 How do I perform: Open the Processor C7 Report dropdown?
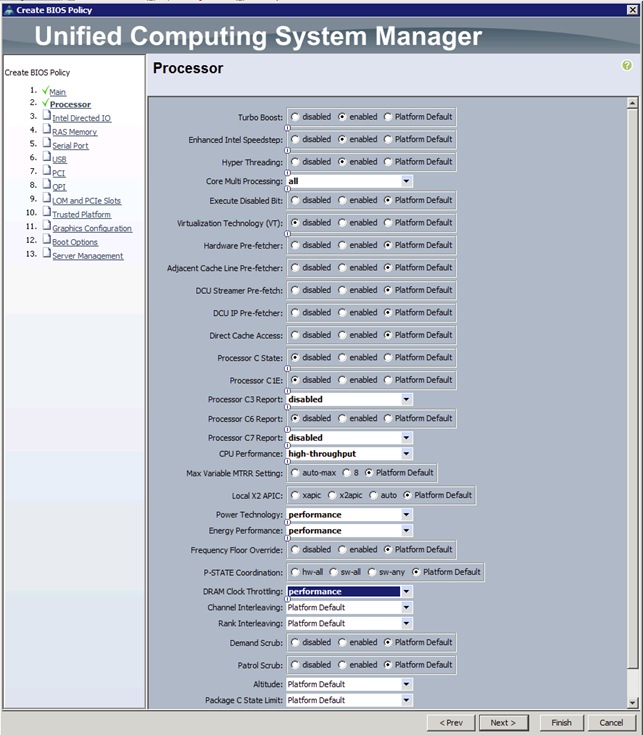coord(406,438)
